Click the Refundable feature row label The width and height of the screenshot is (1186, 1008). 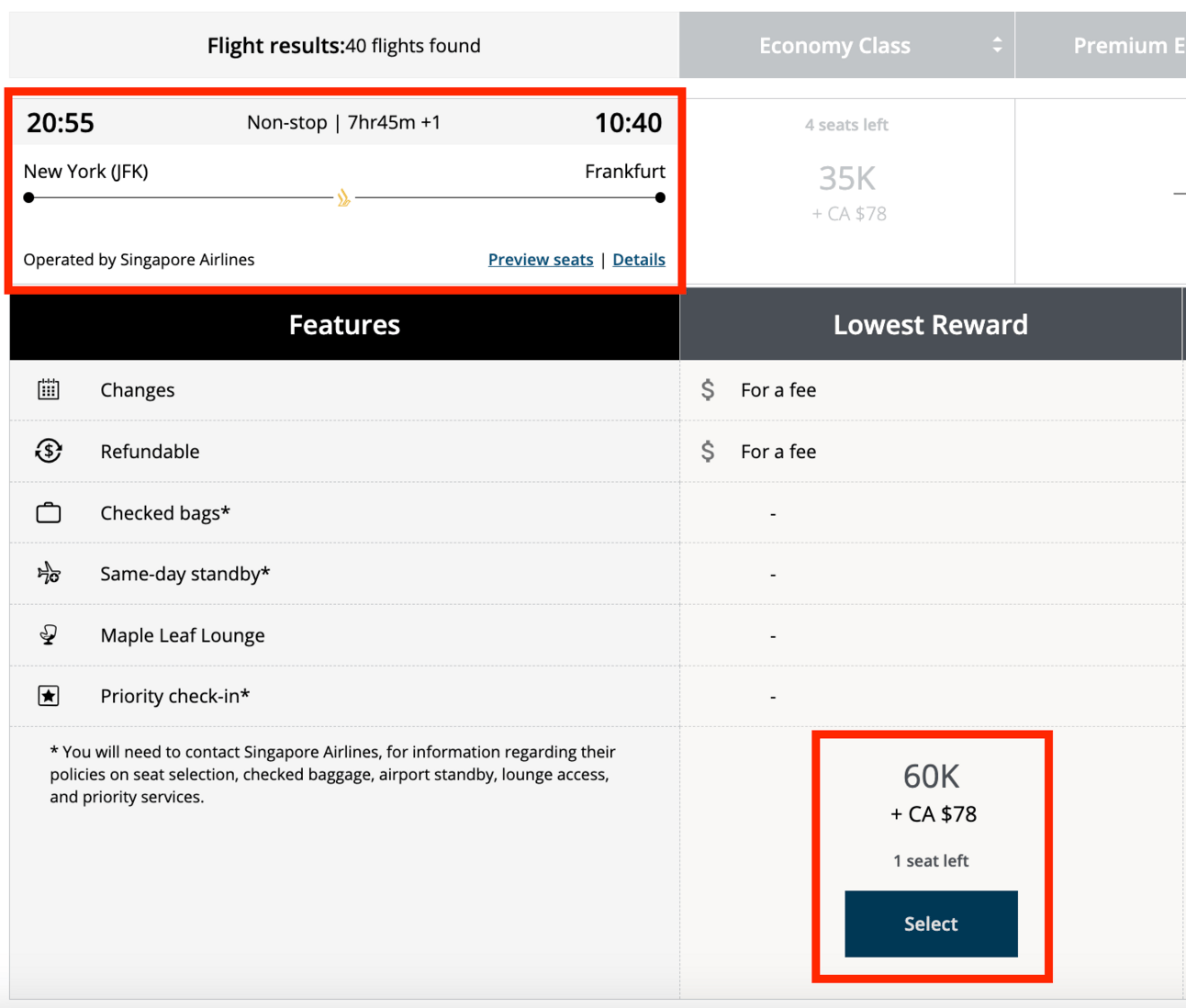(150, 452)
